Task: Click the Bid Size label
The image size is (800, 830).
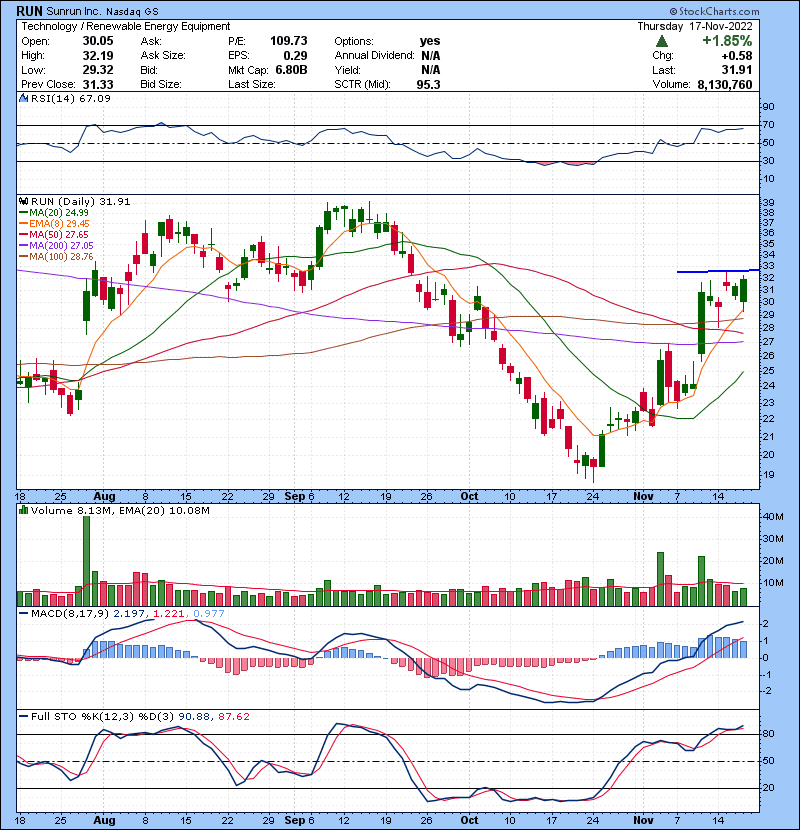Action: 161,84
